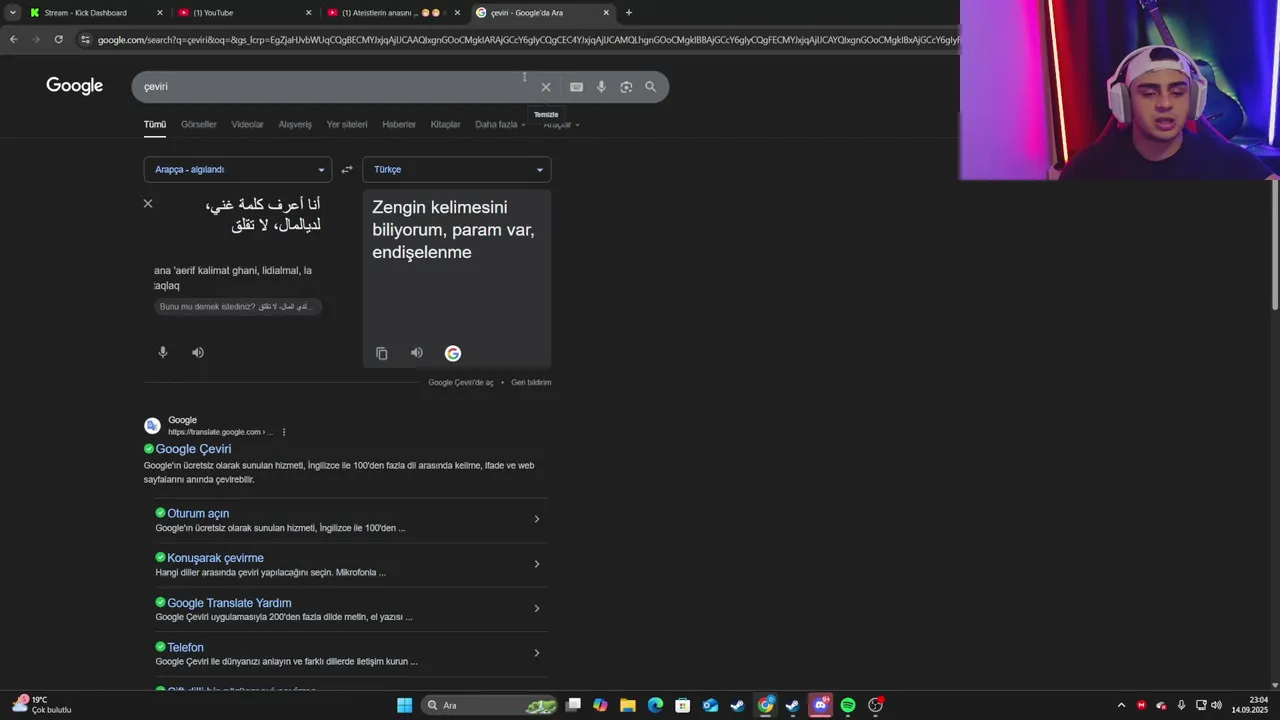1280x720 pixels.
Task: Switch to the (1) YouTube tab
Action: coord(243,13)
